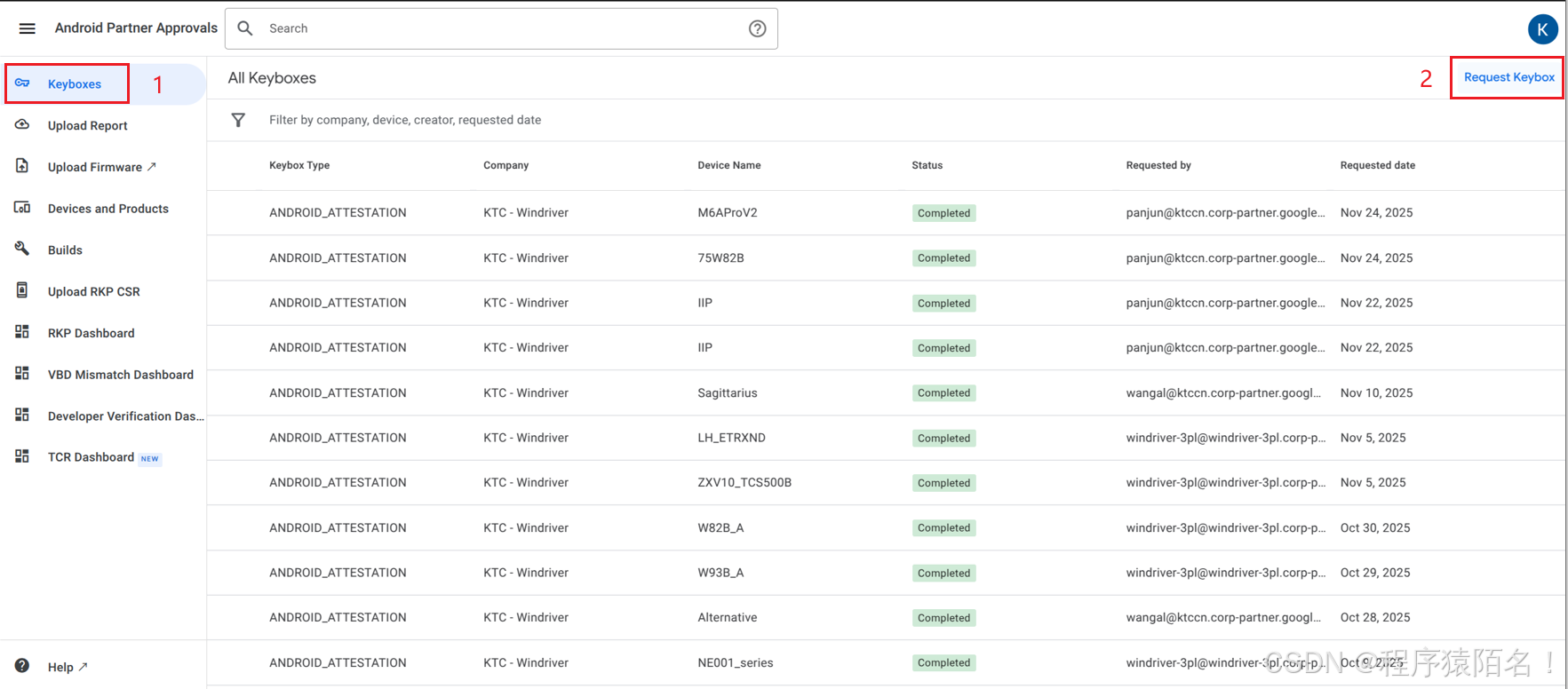Click the Upload Report cloud icon
Viewport: 1568px width, 689px height.
(22, 124)
